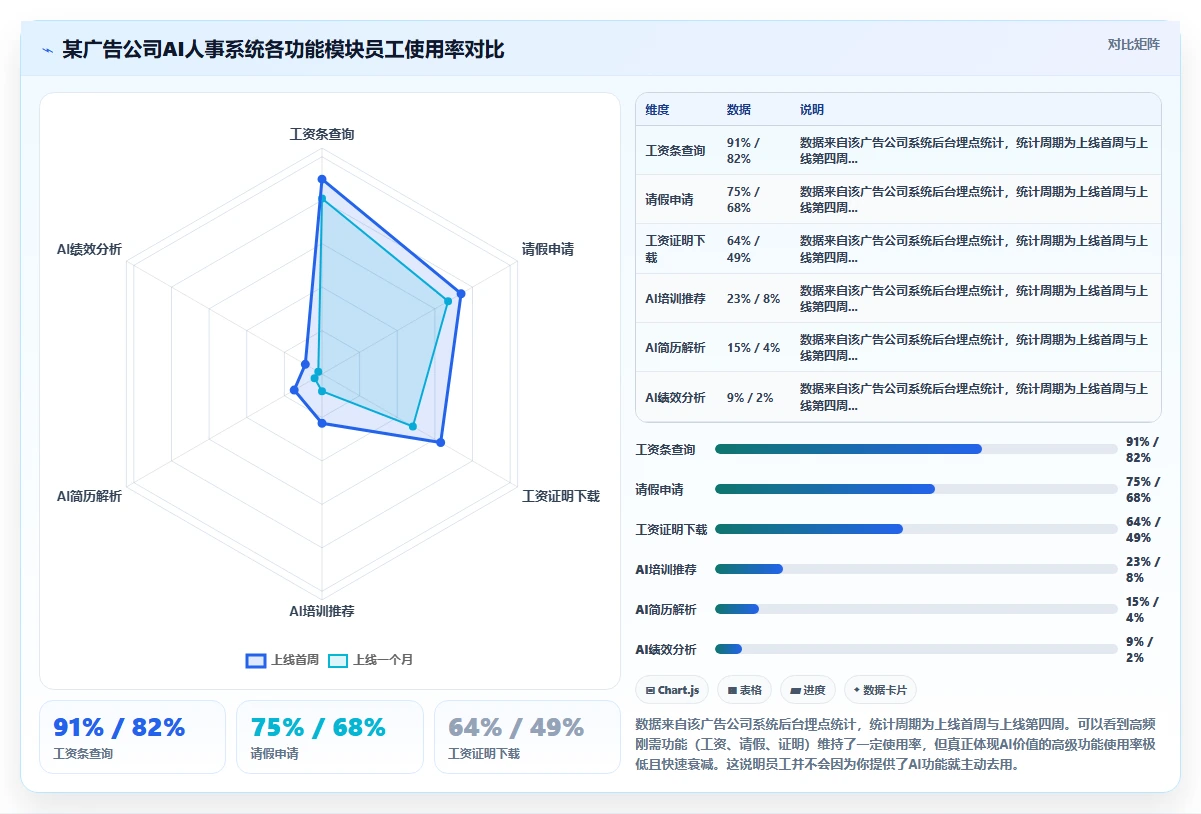Click the 工资证明下载 radar axis label
This screenshot has width=1201, height=814.
point(561,496)
